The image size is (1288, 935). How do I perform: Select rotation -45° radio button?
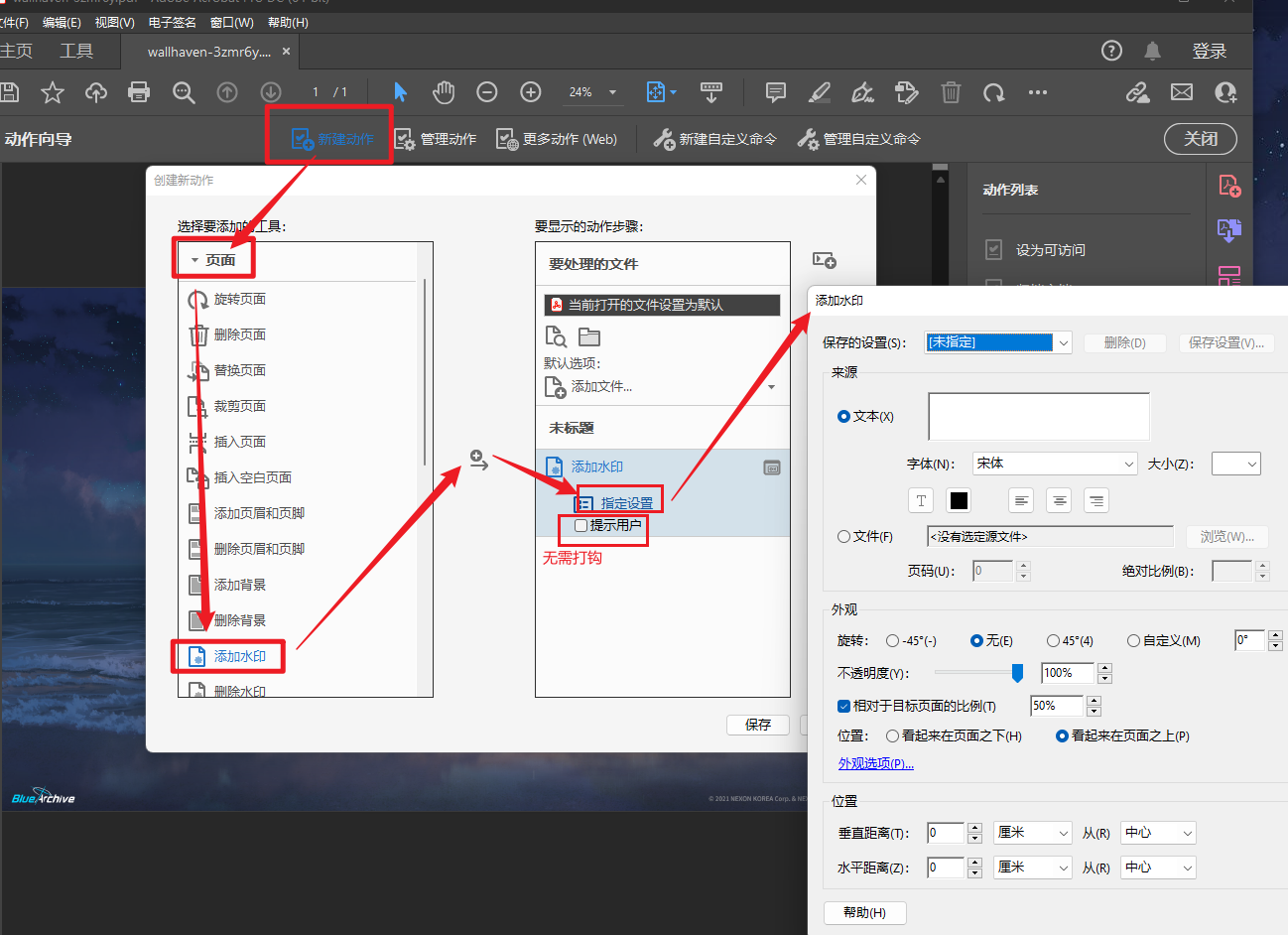point(892,641)
